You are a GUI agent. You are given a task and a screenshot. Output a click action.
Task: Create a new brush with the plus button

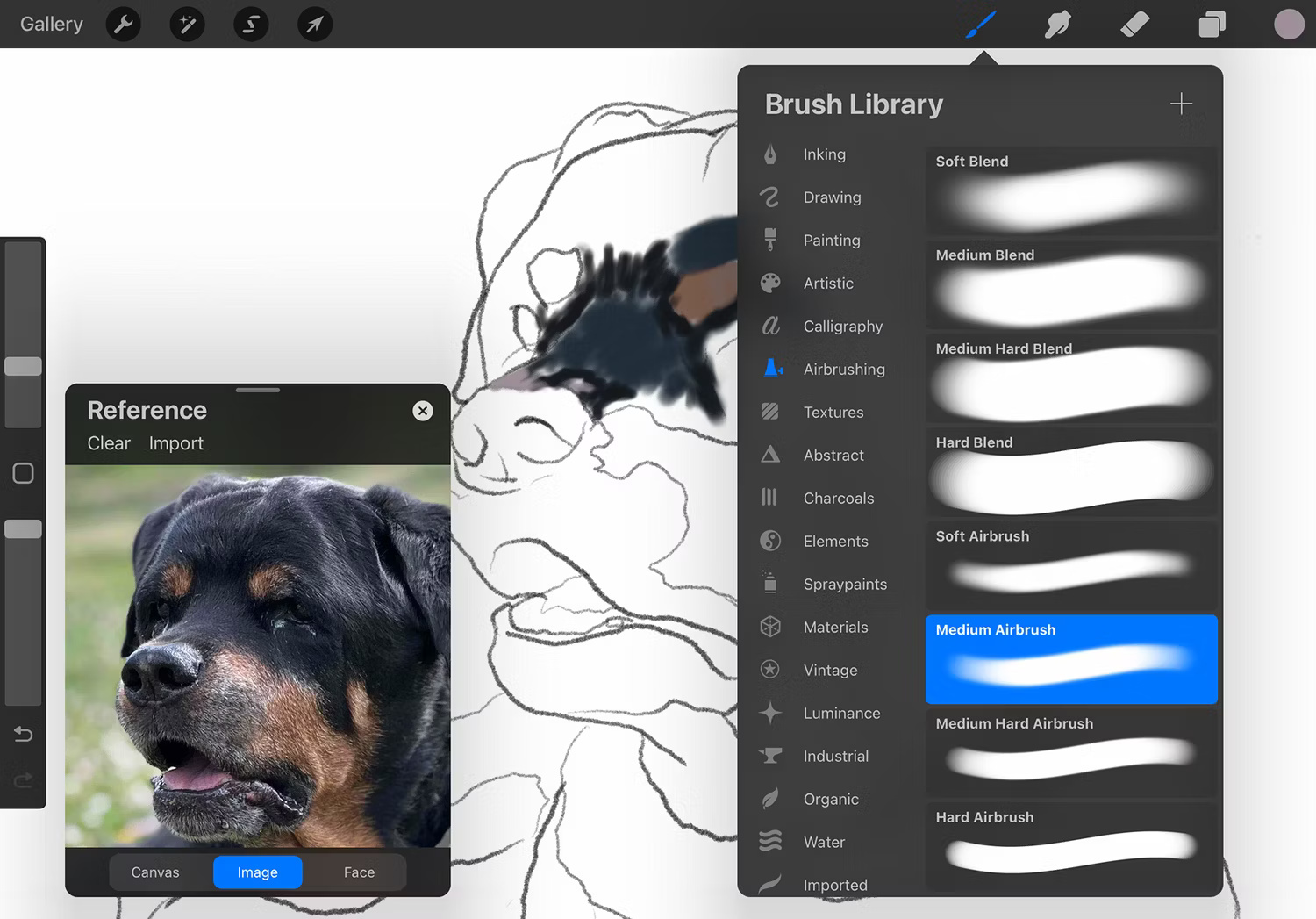[1181, 104]
